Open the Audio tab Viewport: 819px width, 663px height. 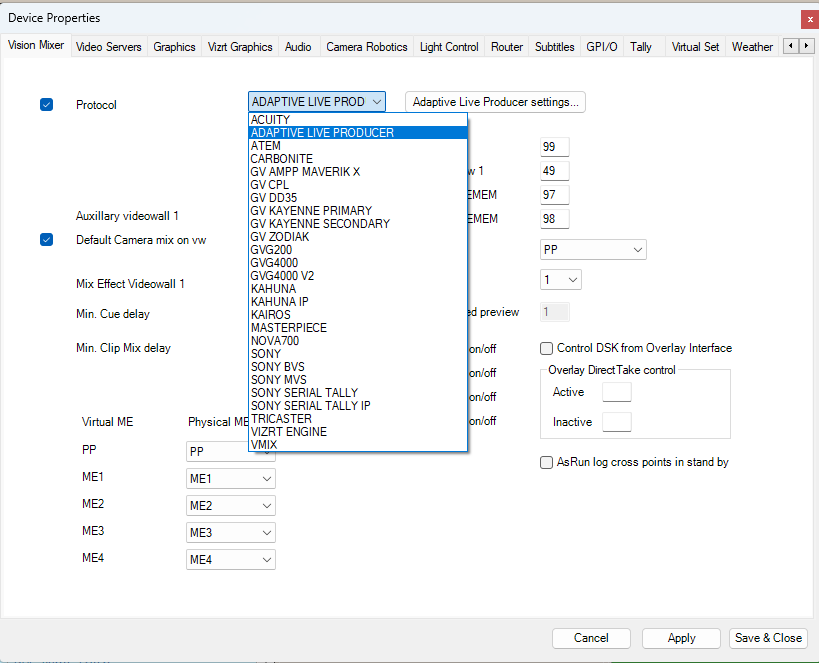point(298,47)
